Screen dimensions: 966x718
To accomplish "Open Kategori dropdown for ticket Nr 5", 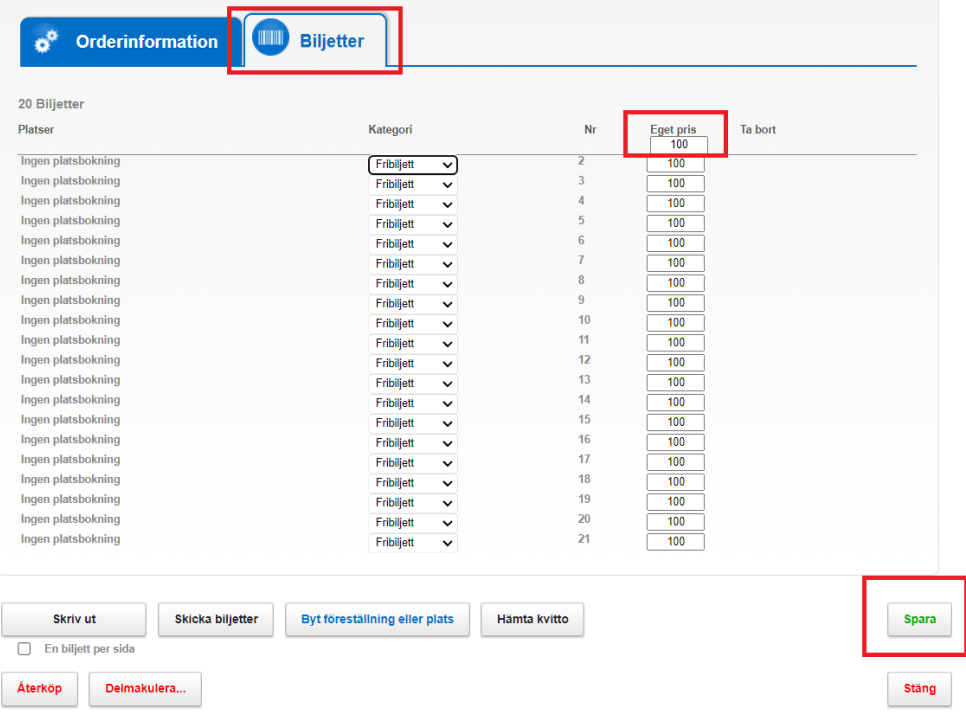I will [413, 224].
